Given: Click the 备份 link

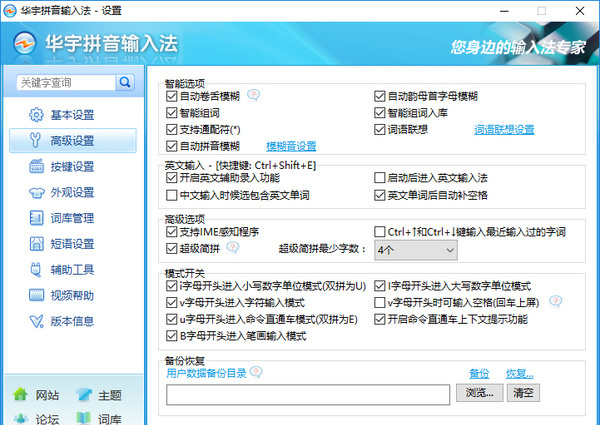Looking at the screenshot, I should (479, 373).
